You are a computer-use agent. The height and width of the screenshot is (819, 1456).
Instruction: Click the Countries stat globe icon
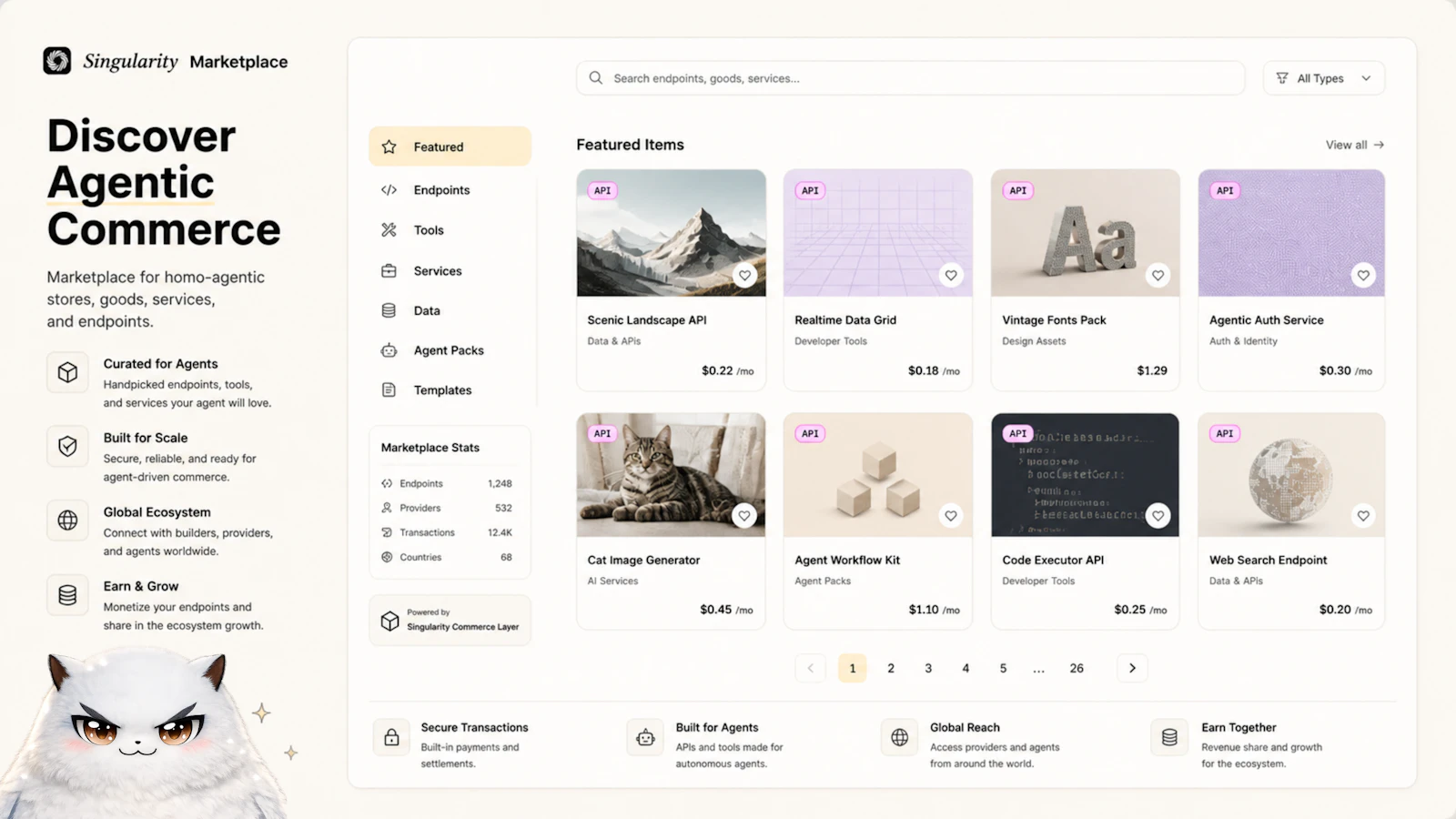tap(387, 557)
